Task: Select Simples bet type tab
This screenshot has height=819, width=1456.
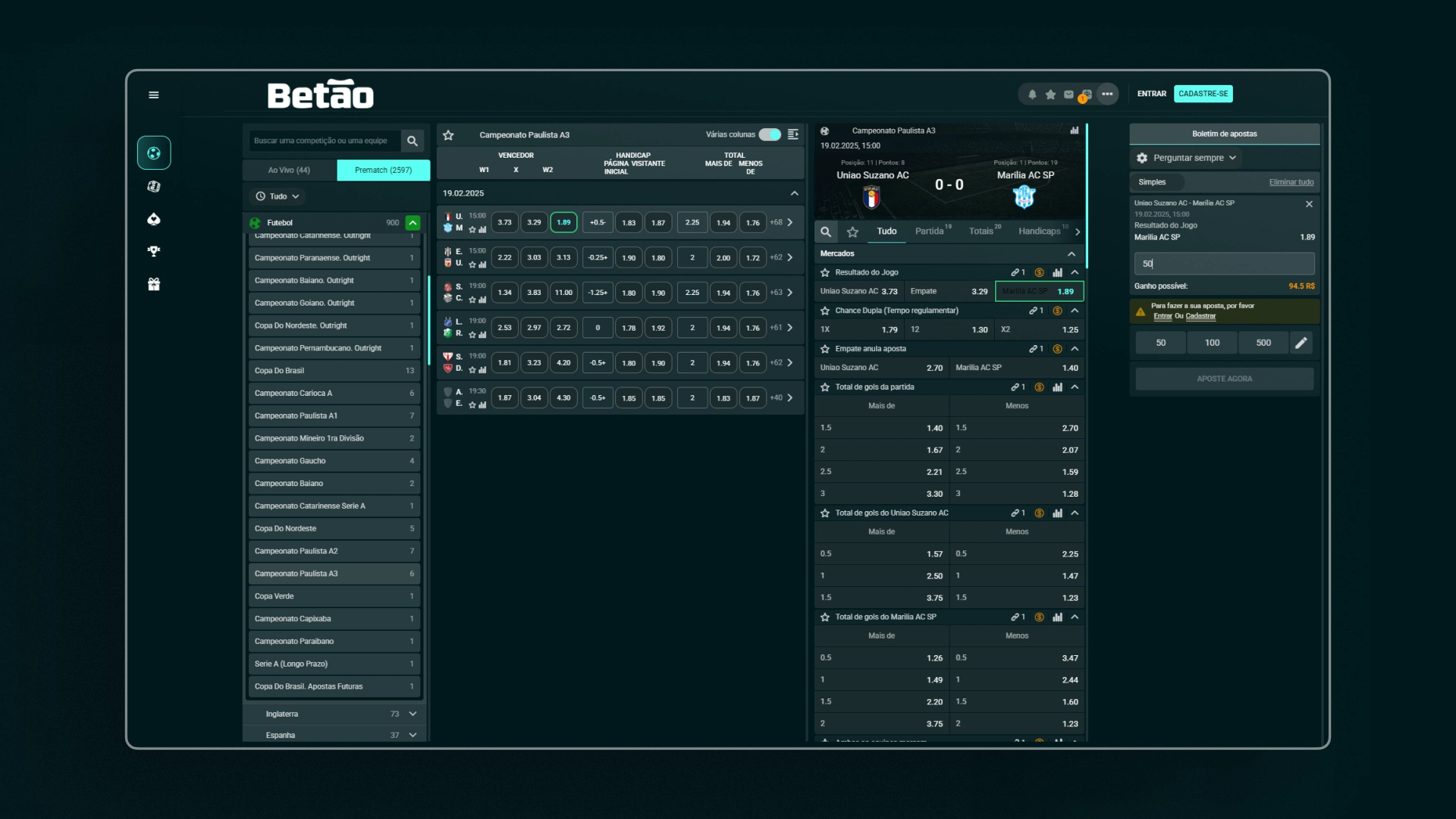Action: click(x=1156, y=182)
